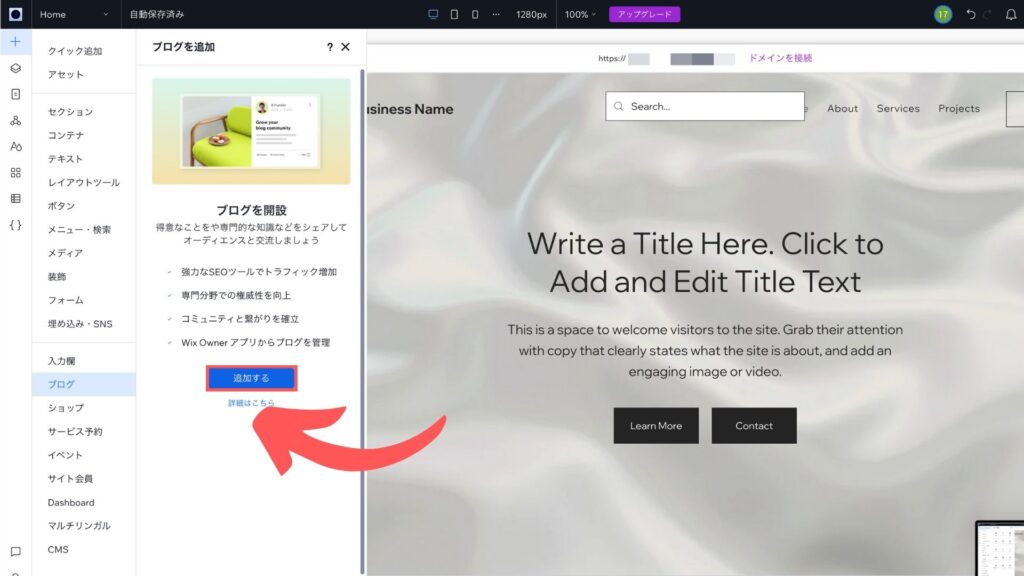Select ショップ category
Screen dimensions: 1024x576
[65, 408]
